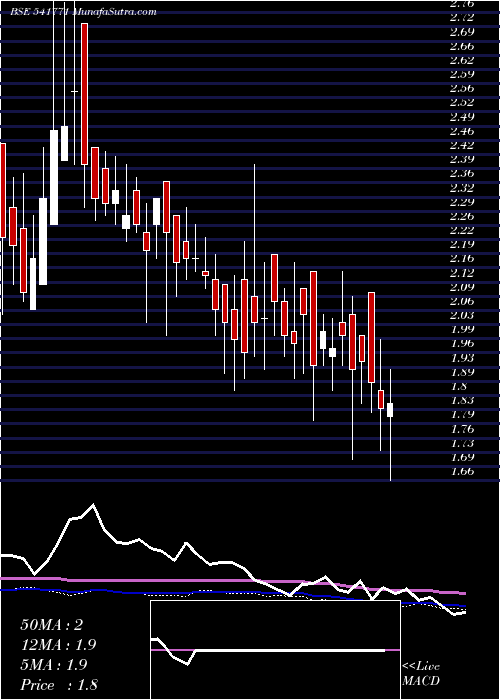Image resolution: width=500 pixels, height=700 pixels.
Task: Select the 2.72 price axis label
Action: coord(461,18)
